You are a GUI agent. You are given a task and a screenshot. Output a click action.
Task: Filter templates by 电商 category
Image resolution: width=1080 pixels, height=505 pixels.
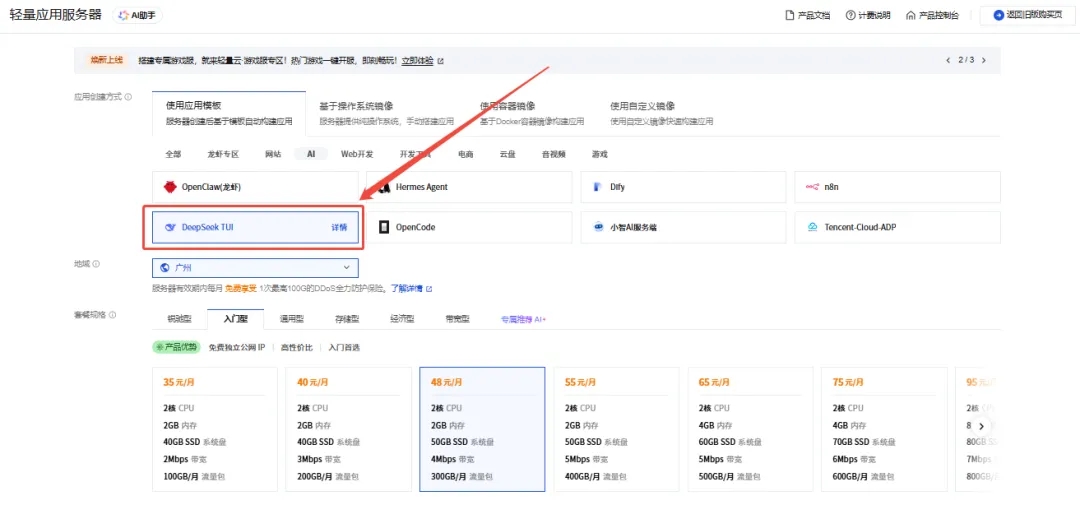pyautogui.click(x=466, y=154)
